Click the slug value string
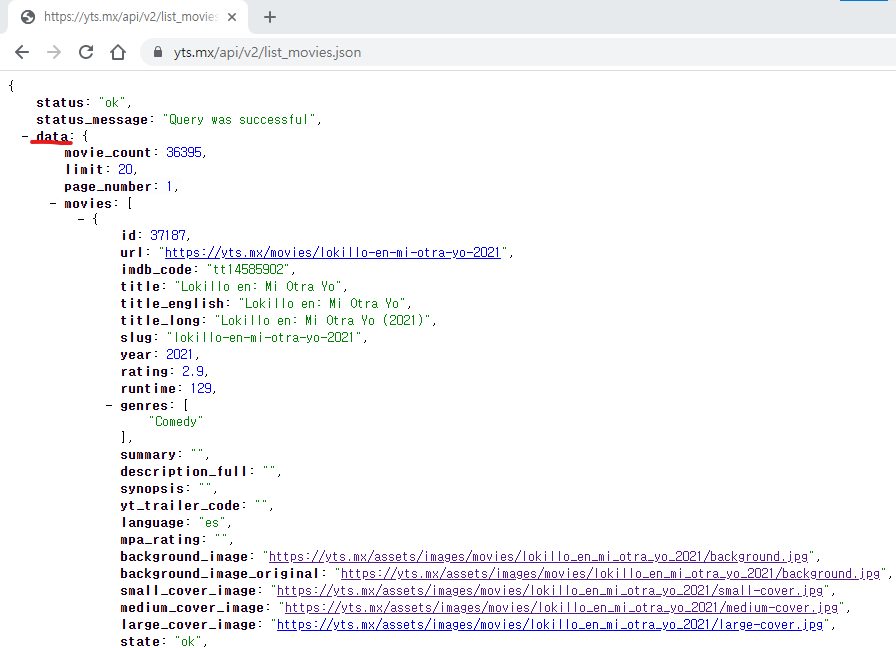Image resolution: width=896 pixels, height=648 pixels. [x=264, y=338]
